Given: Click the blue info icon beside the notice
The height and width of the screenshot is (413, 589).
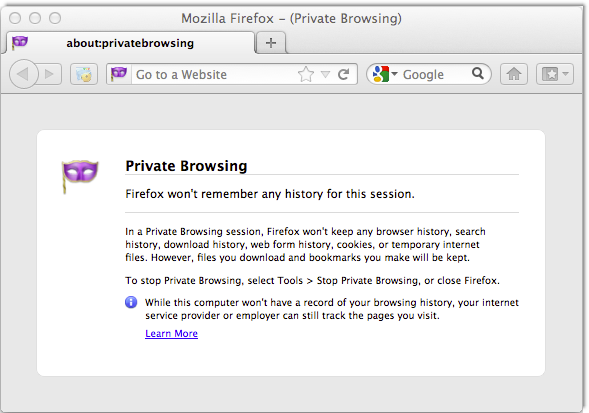Looking at the screenshot, I should [131, 302].
